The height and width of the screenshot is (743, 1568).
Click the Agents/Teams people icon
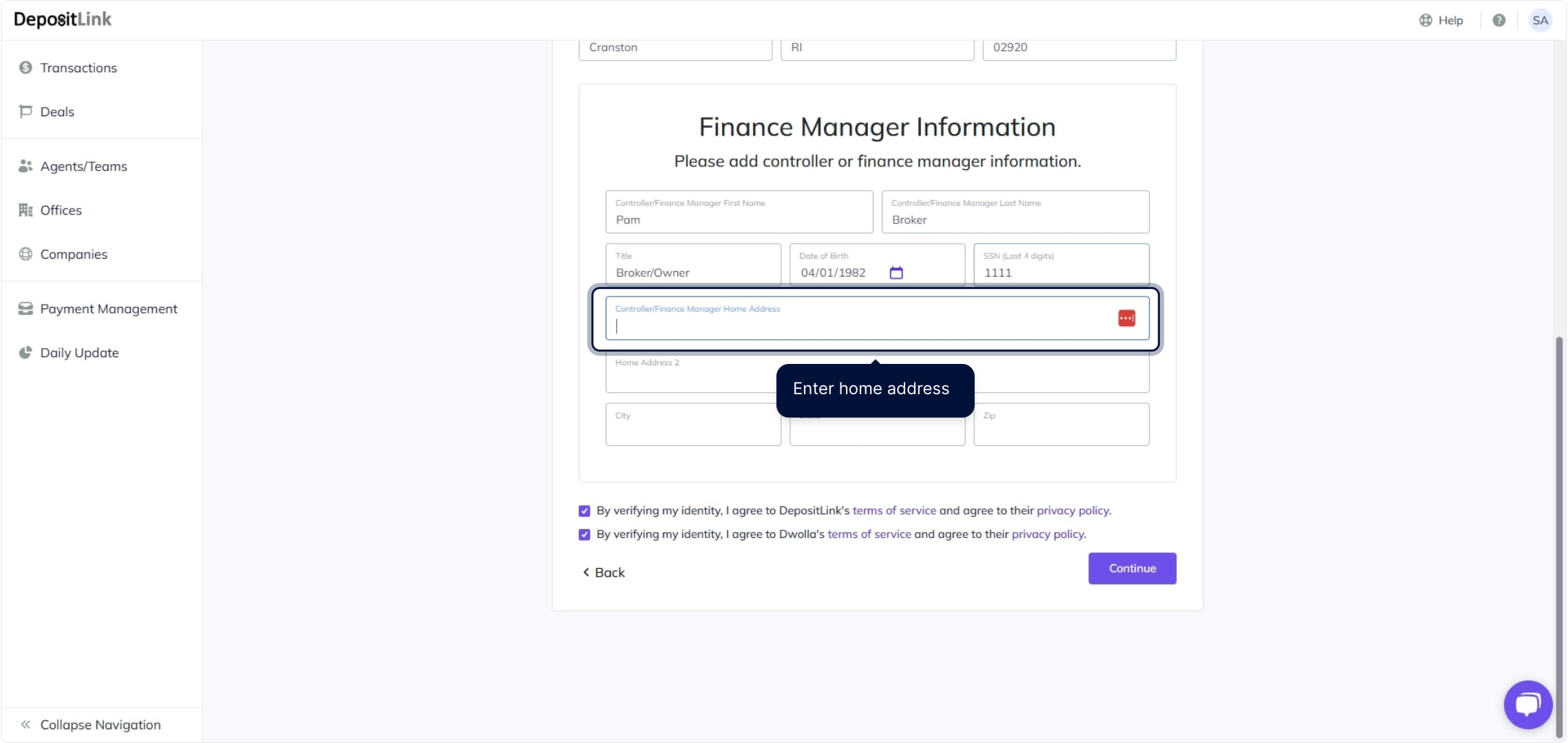point(25,166)
